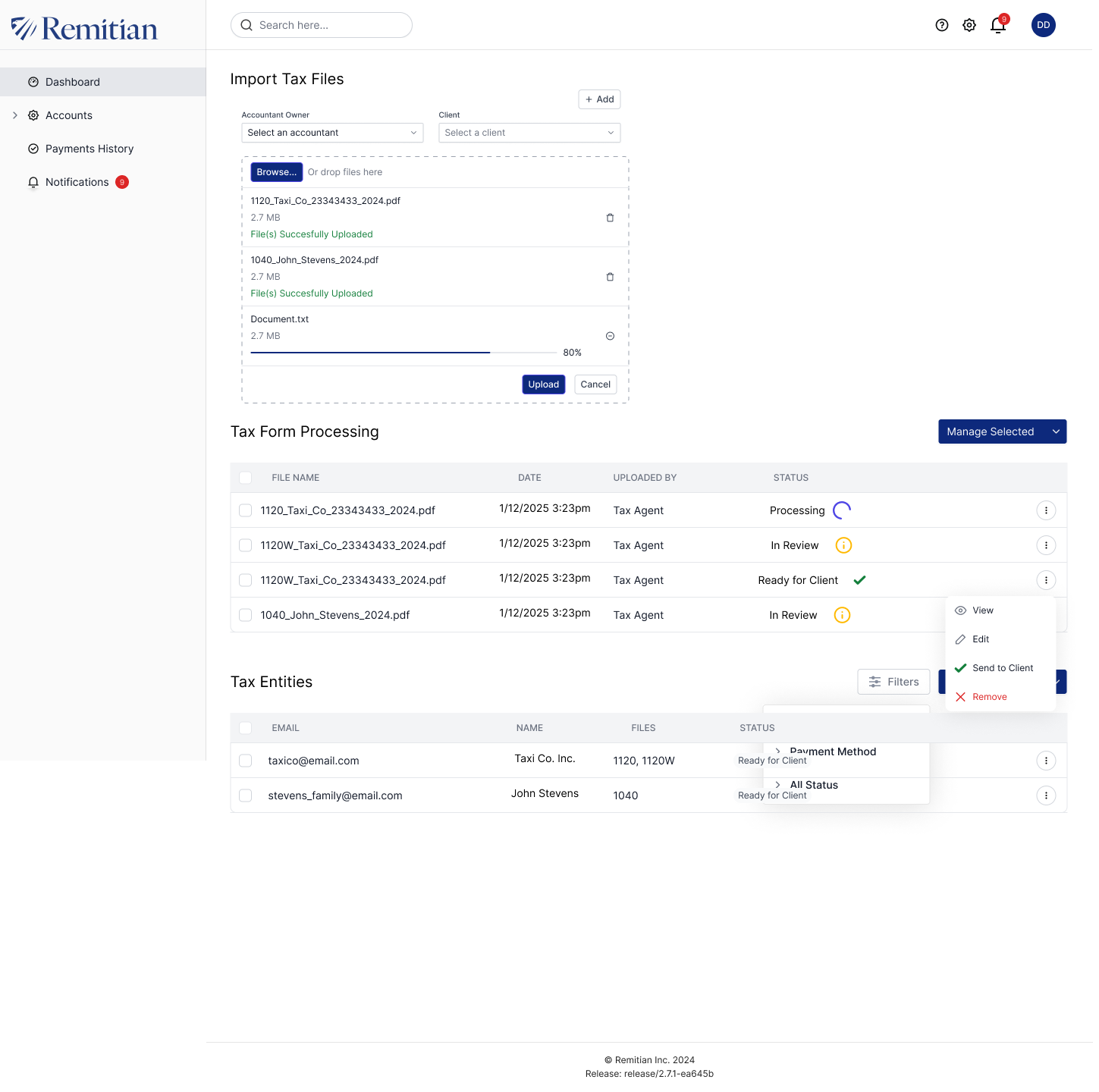Viewport: 1099px width, 1092px height.
Task: Check the 1040_John_Stevens_2024.pdf row
Action: [245, 615]
